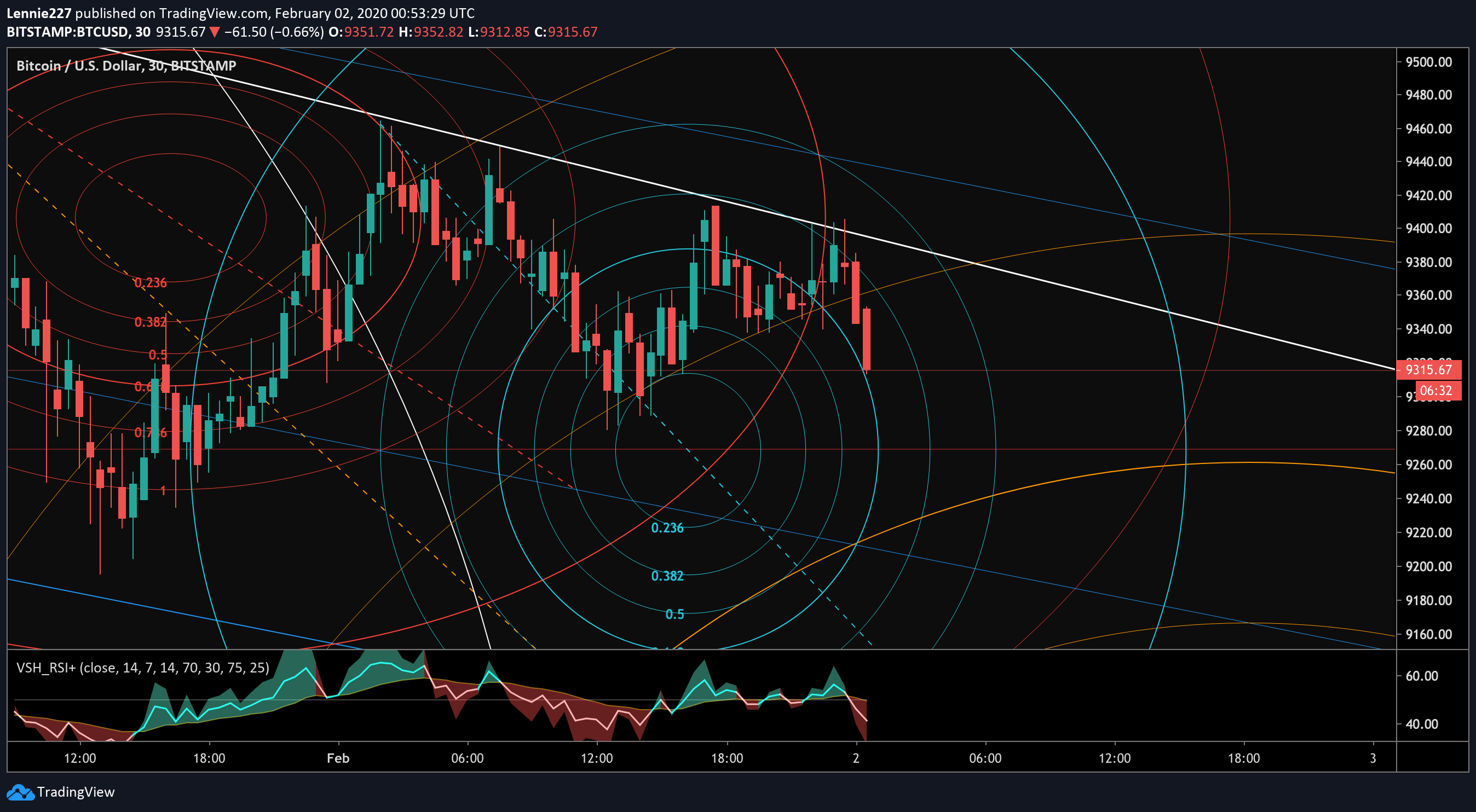This screenshot has height=812, width=1476.
Task: Click the red 9315.67 current price tag
Action: coord(1429,370)
